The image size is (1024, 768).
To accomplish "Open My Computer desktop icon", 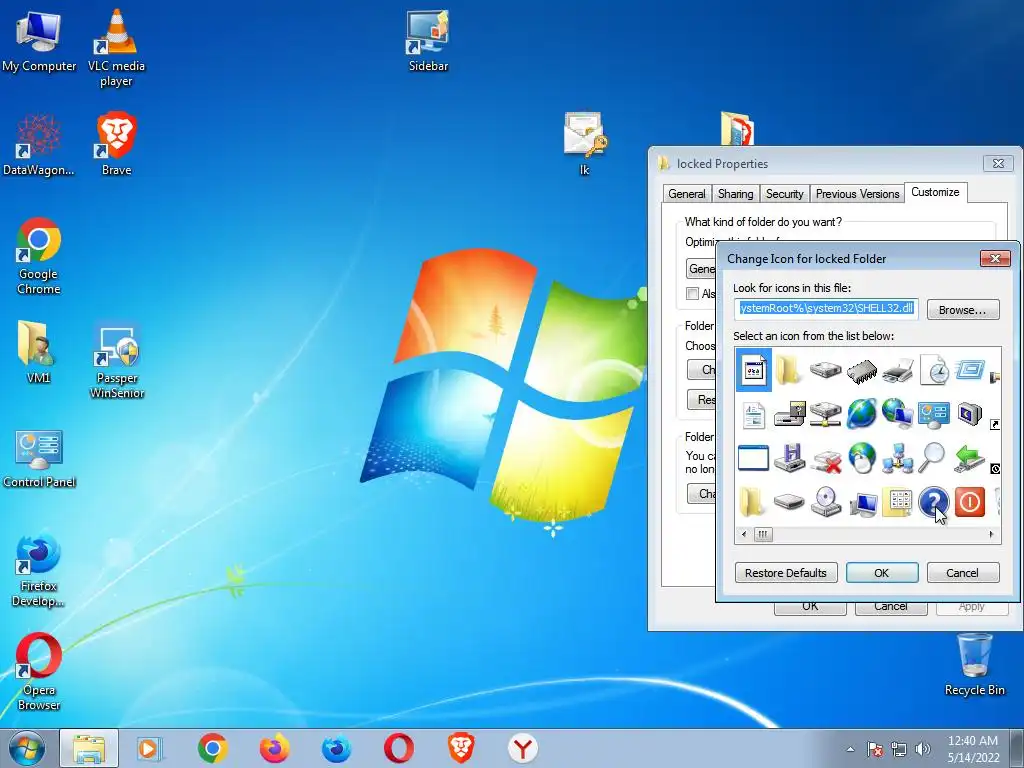I will coord(39,40).
